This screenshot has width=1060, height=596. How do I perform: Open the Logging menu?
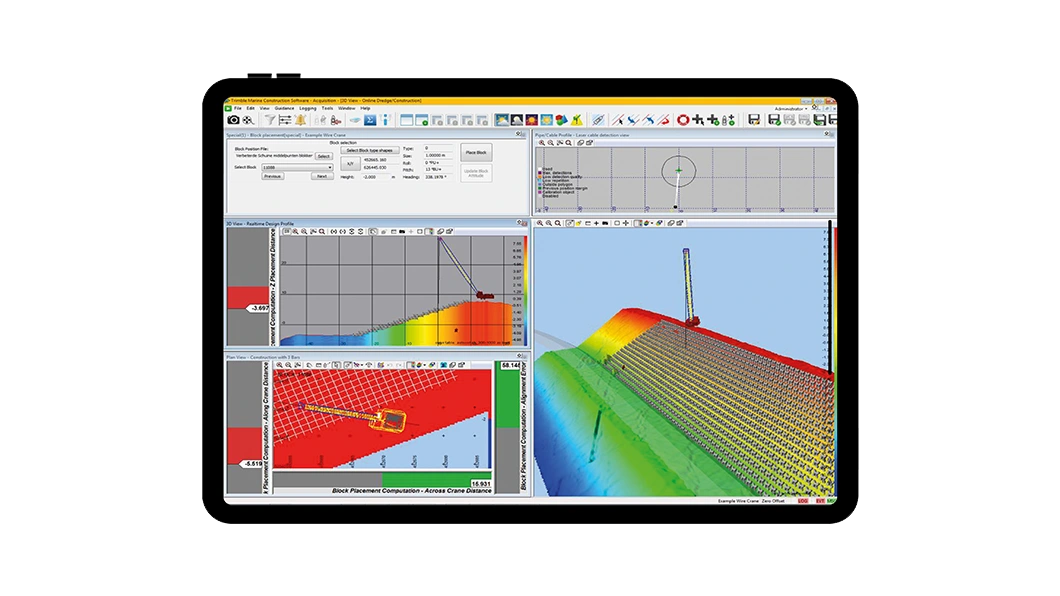click(x=308, y=108)
